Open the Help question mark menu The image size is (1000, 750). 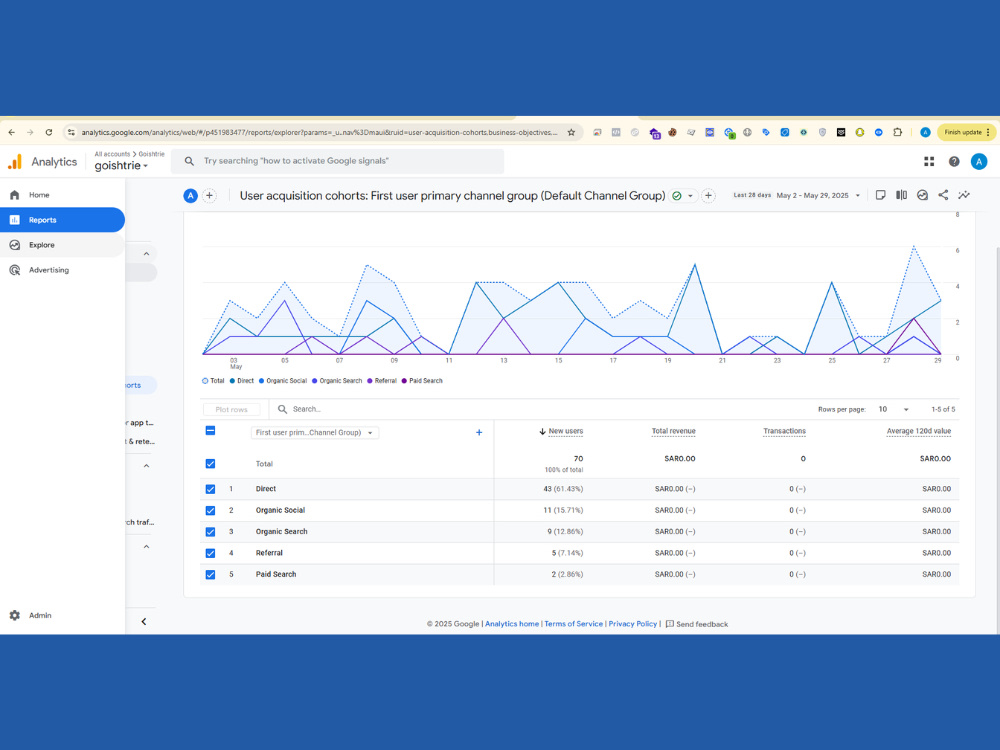(953, 161)
